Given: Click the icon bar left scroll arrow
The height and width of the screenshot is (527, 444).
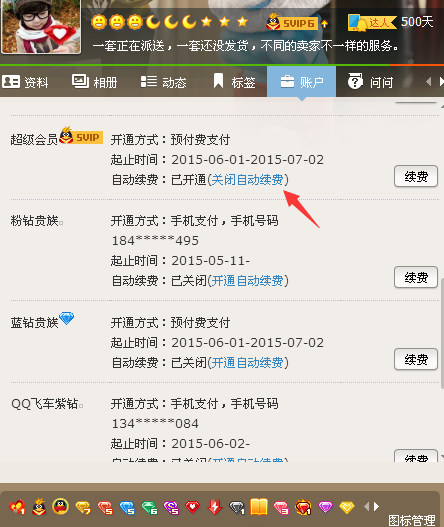Looking at the screenshot, I should (x=367, y=506).
